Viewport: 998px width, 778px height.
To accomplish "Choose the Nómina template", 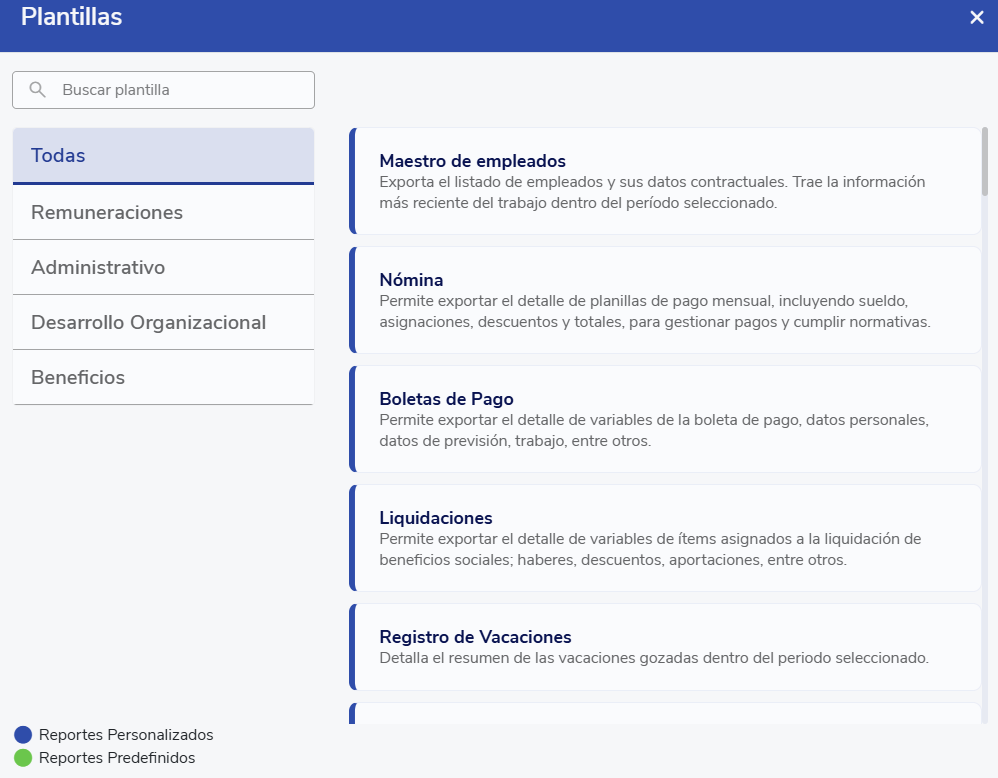I will coord(665,300).
